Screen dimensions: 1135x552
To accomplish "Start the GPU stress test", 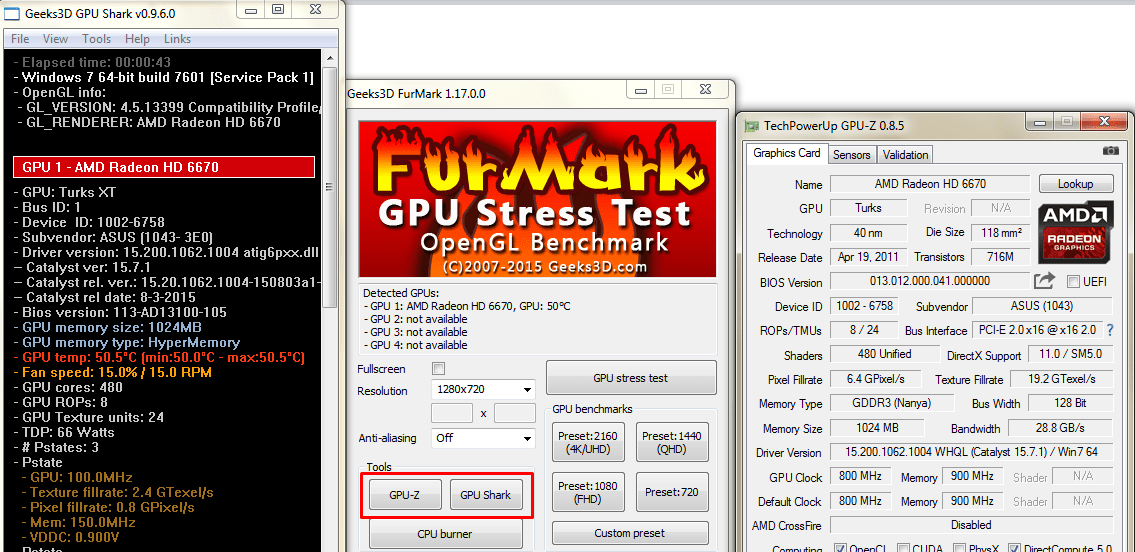I will [x=630, y=378].
